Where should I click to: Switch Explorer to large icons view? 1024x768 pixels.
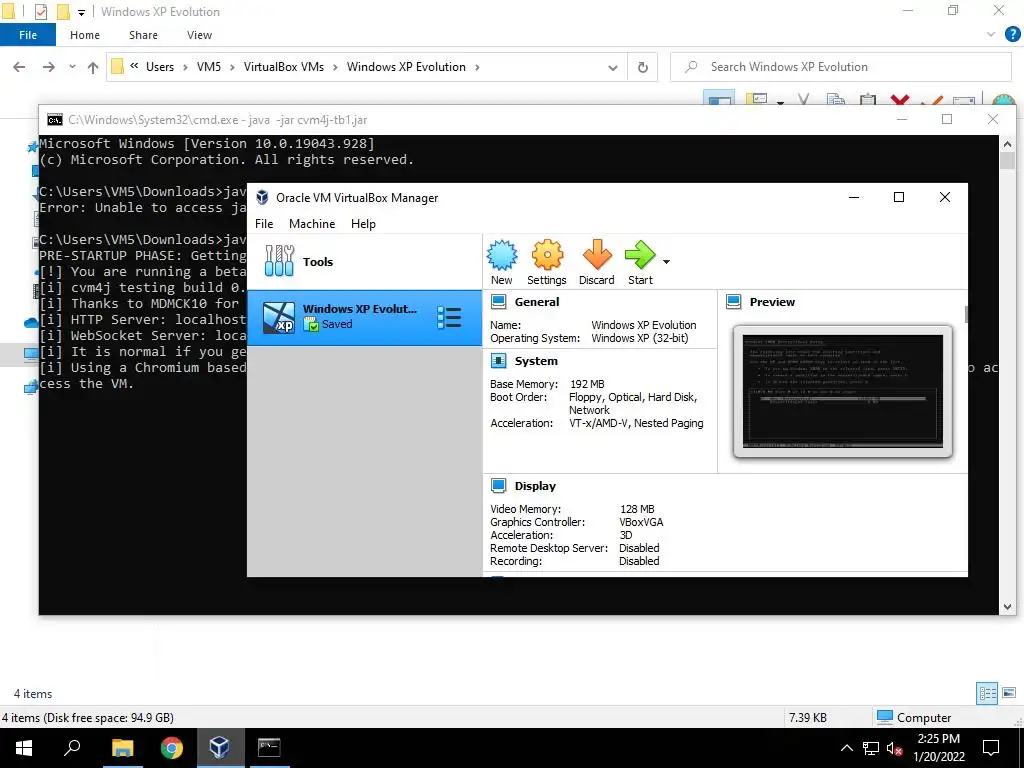1009,693
